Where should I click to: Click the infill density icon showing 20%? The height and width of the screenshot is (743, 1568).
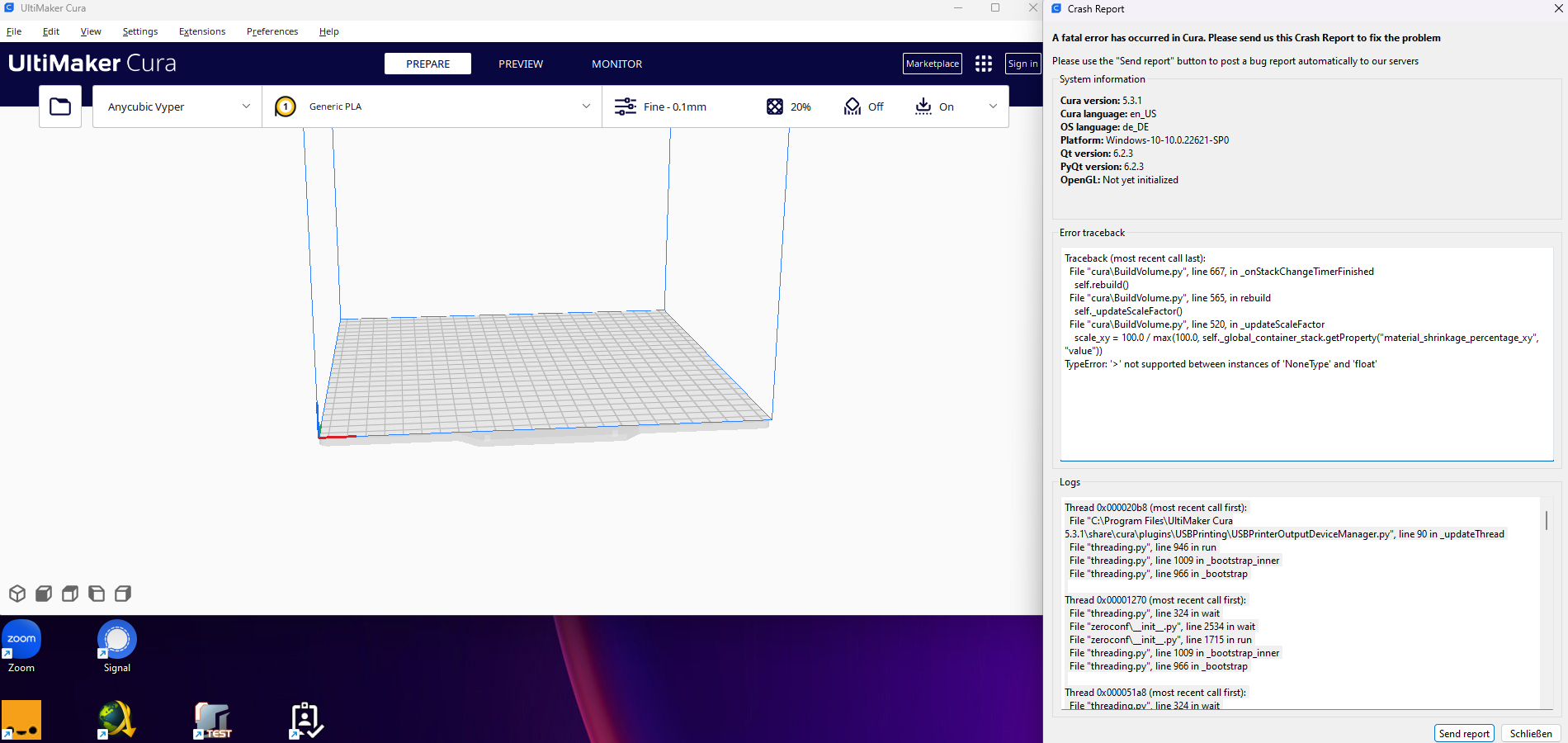click(774, 106)
